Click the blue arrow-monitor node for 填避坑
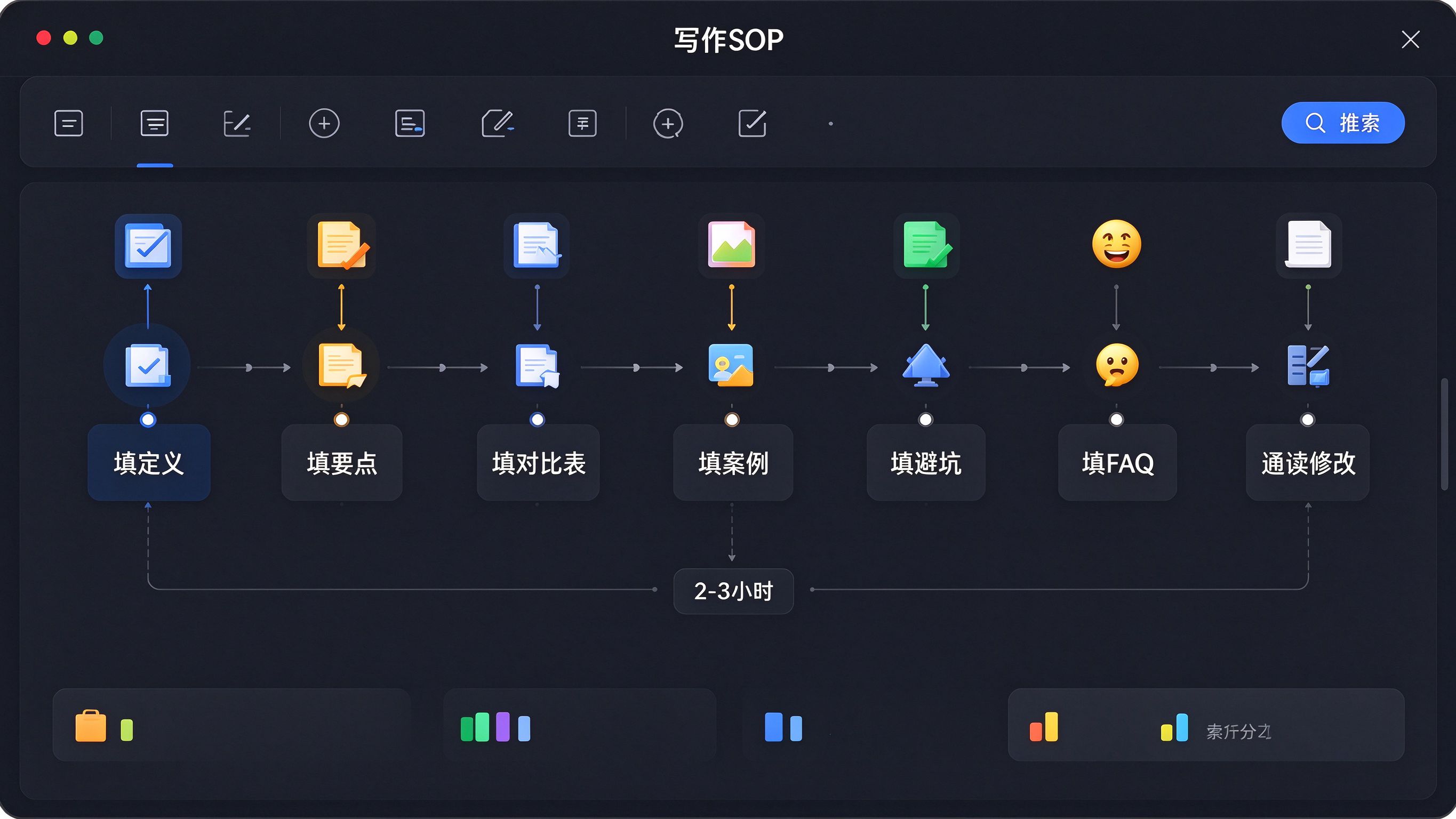The height and width of the screenshot is (819, 1456). (926, 366)
